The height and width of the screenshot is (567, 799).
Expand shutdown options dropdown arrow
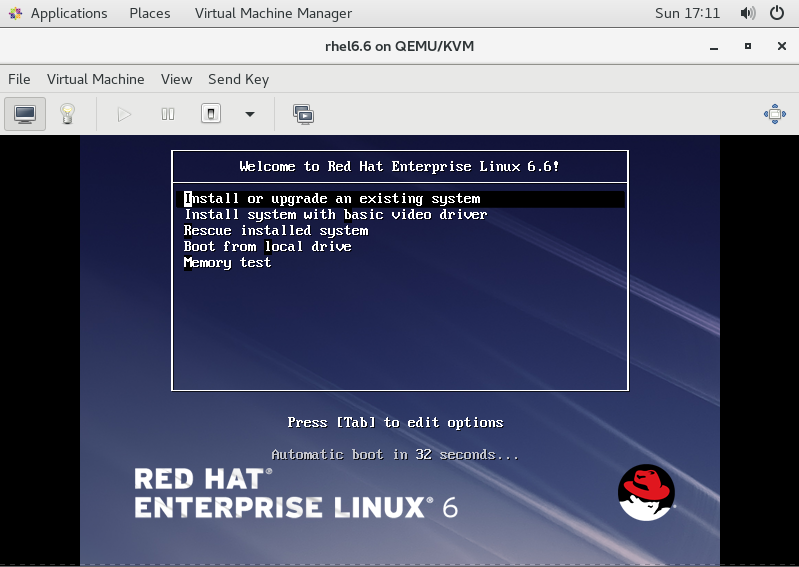[x=250, y=114]
